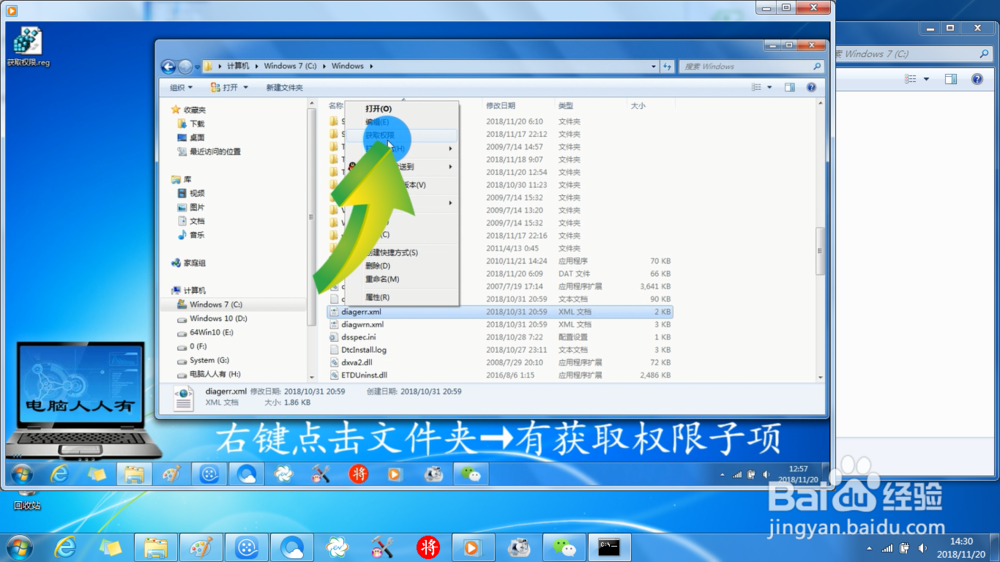Image resolution: width=1000 pixels, height=562 pixels.
Task: Select the dxva2.dll file row
Action: click(x=500, y=362)
